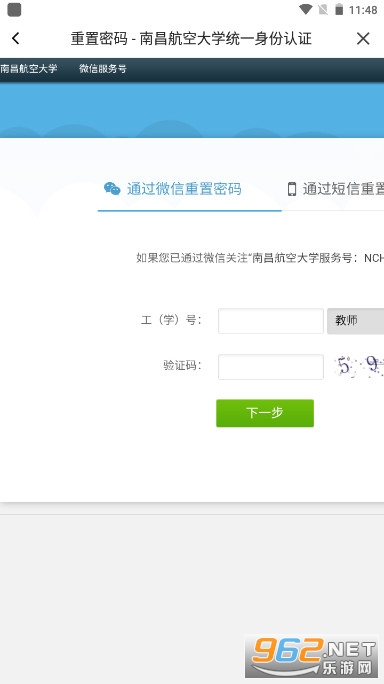
Task: Go back using the left arrow icon
Action: pos(16,38)
